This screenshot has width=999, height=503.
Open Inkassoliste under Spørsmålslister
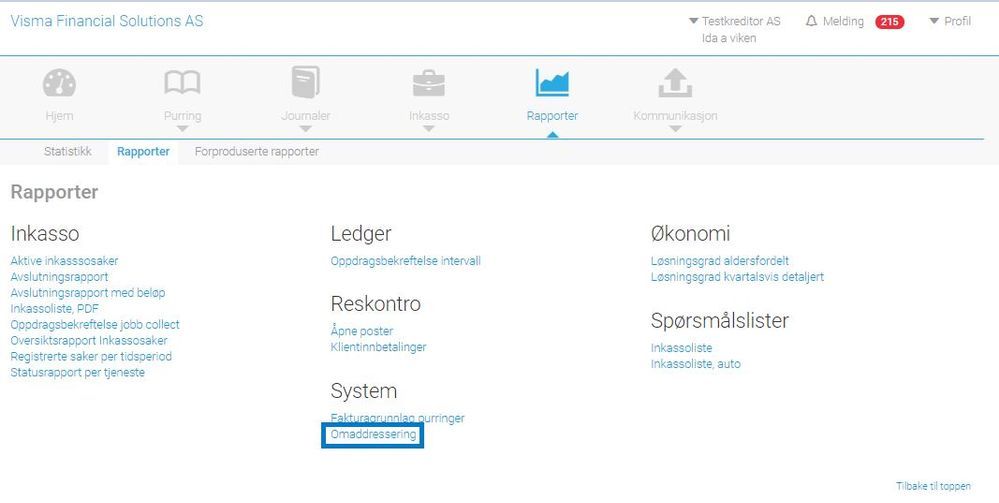tap(682, 348)
